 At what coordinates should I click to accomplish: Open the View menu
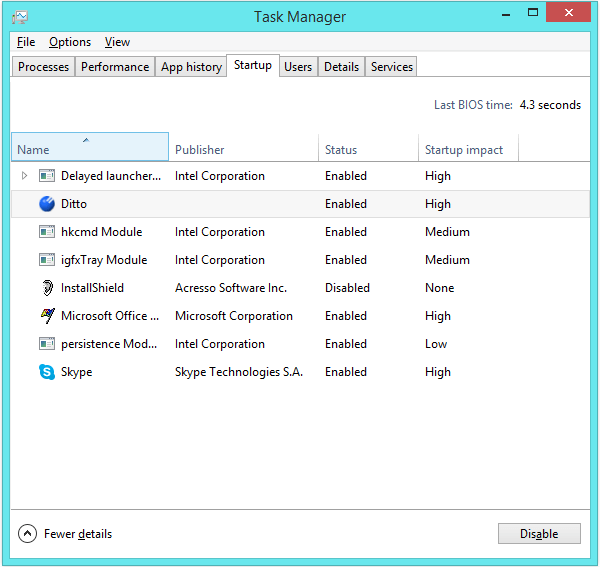tap(117, 42)
